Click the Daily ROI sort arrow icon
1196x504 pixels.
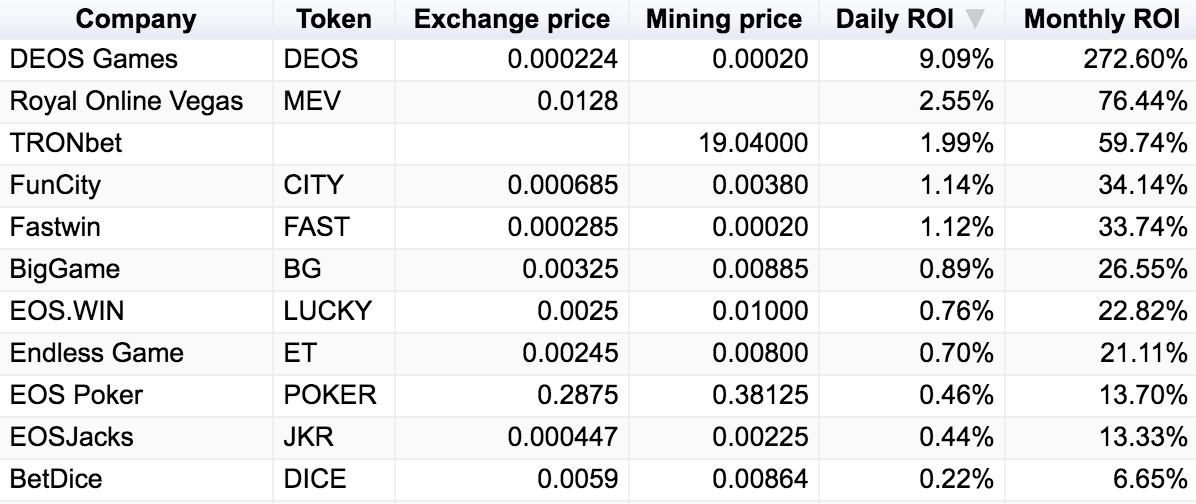976,19
